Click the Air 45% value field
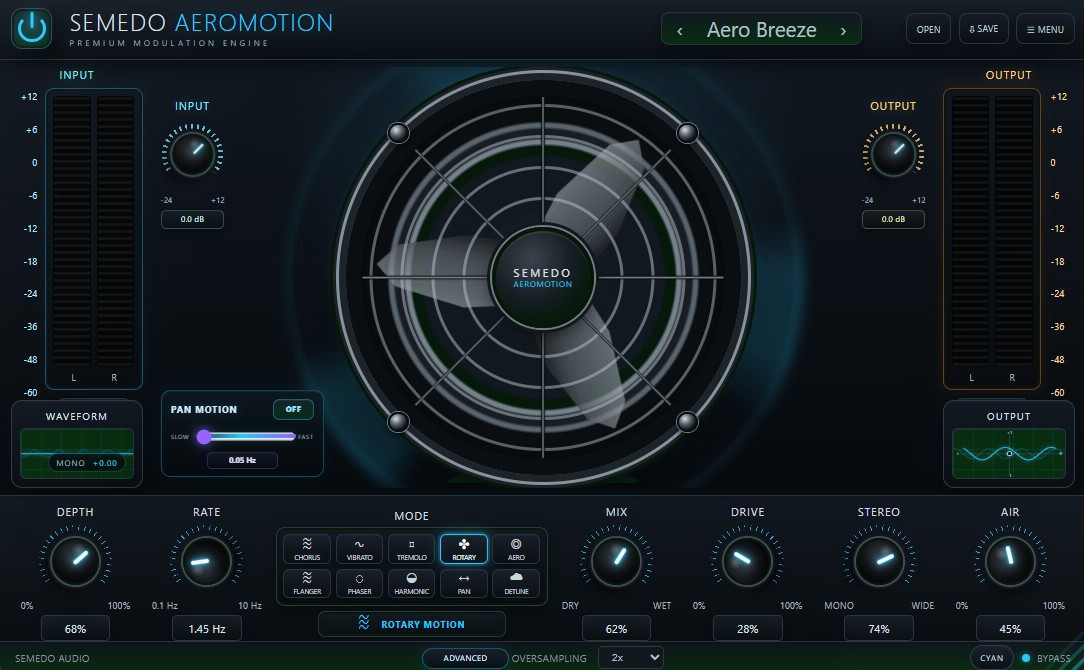This screenshot has height=670, width=1084. point(1010,629)
